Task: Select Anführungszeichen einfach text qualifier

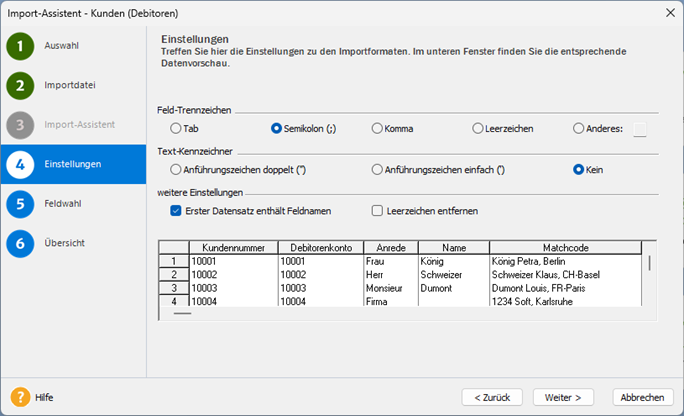Action: (x=377, y=170)
